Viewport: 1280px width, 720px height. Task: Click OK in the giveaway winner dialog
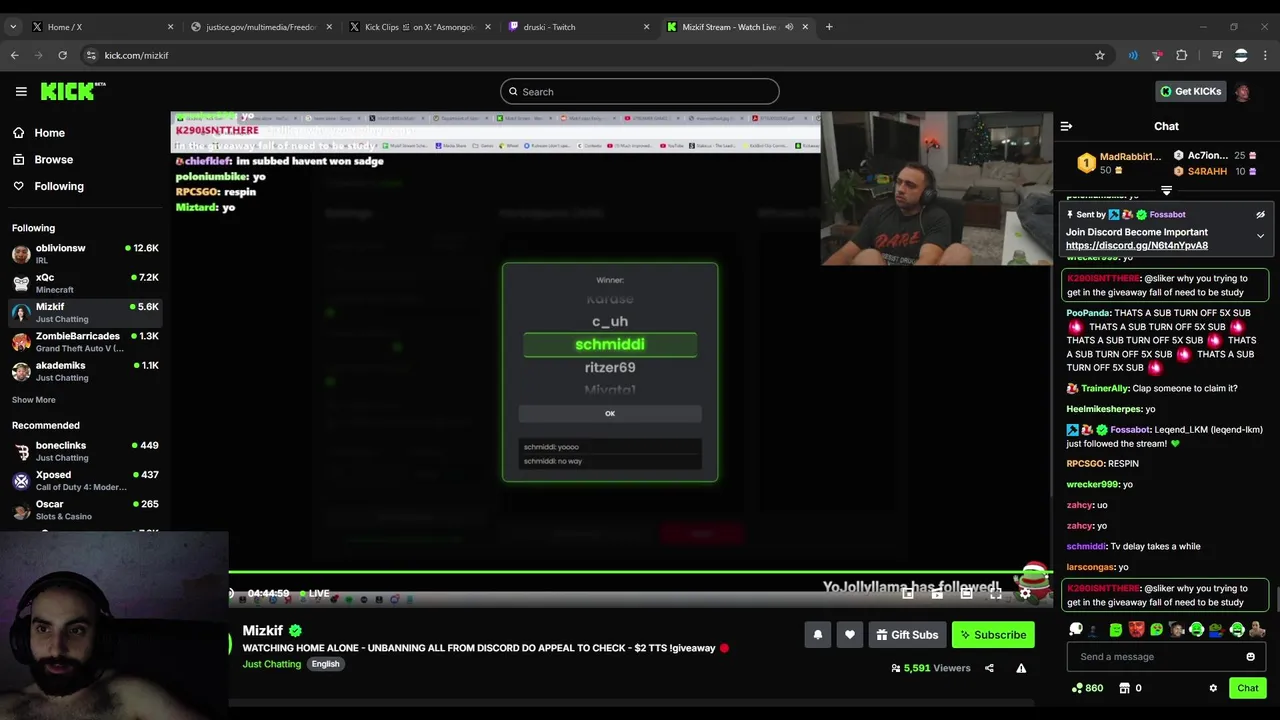(x=610, y=413)
